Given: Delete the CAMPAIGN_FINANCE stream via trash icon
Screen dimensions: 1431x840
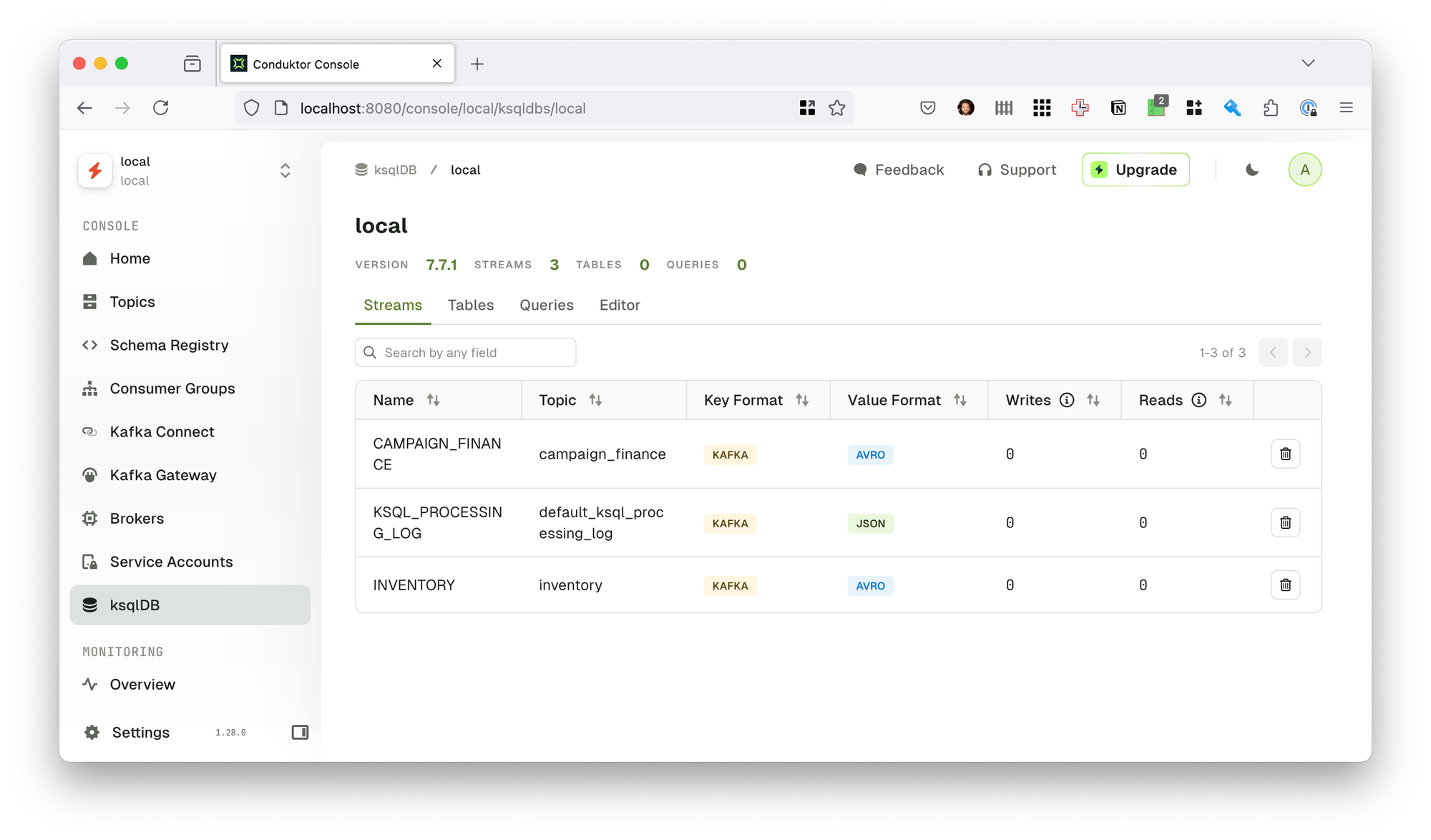Looking at the screenshot, I should (x=1285, y=454).
